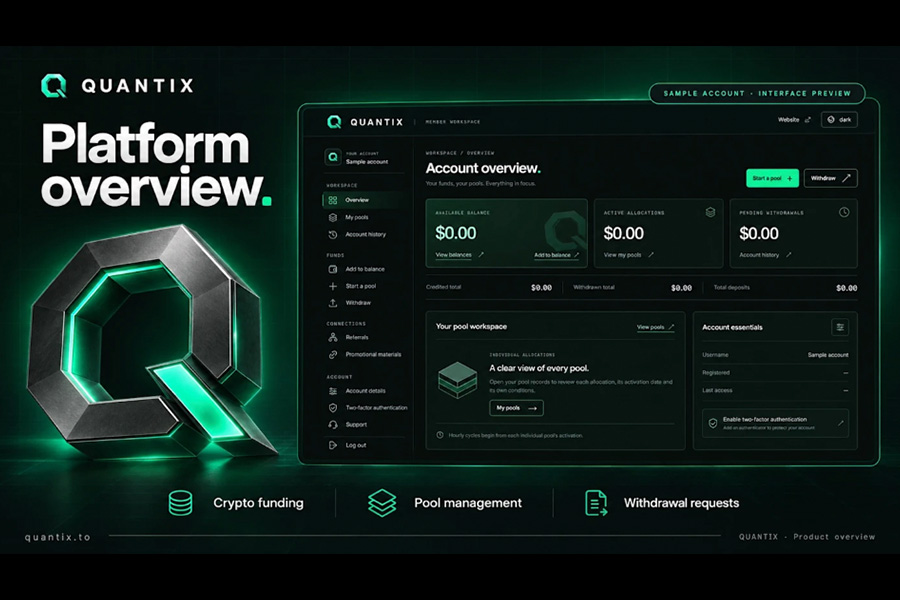The image size is (900, 600).
Task: Enable two-factor authentication in Account essentials
Action: click(775, 423)
